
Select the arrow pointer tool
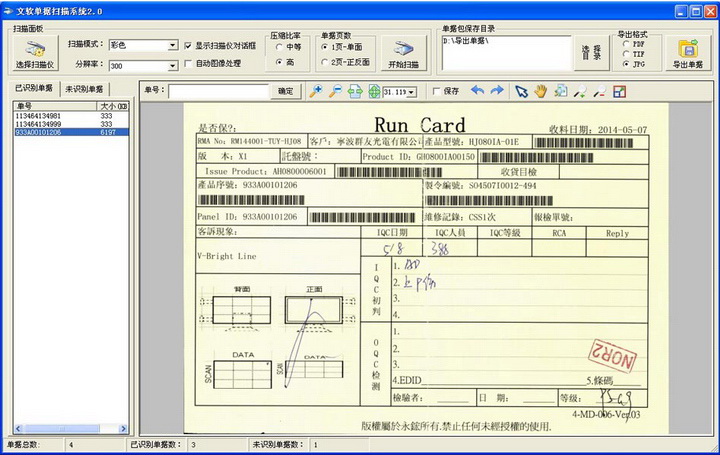point(521,91)
